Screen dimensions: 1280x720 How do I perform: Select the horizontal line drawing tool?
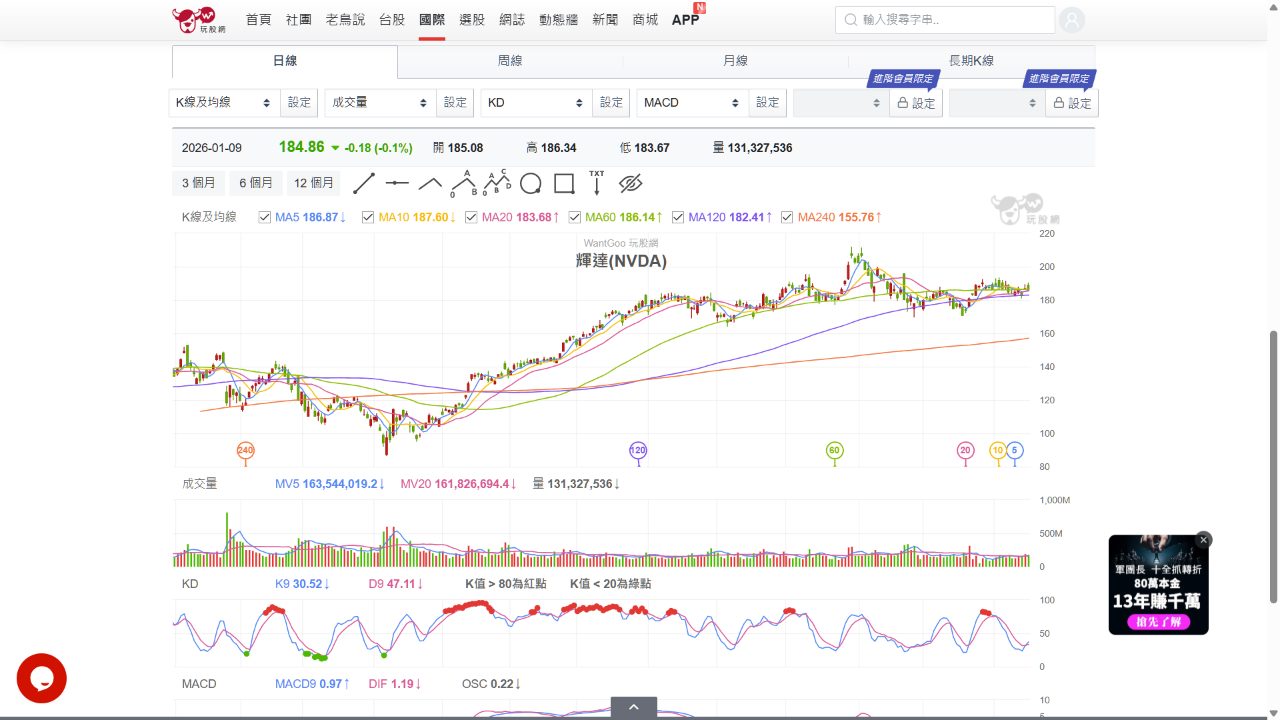tap(396, 183)
